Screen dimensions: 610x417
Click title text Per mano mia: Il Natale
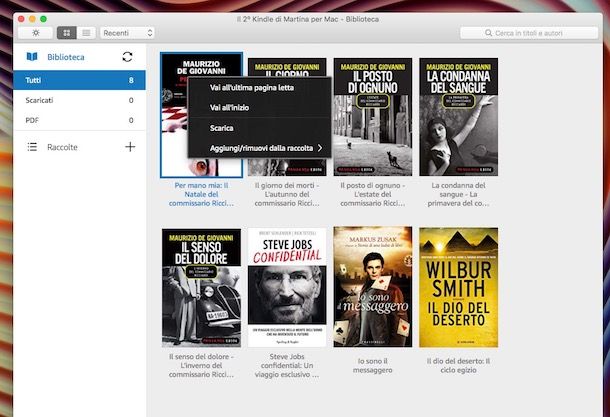202,194
